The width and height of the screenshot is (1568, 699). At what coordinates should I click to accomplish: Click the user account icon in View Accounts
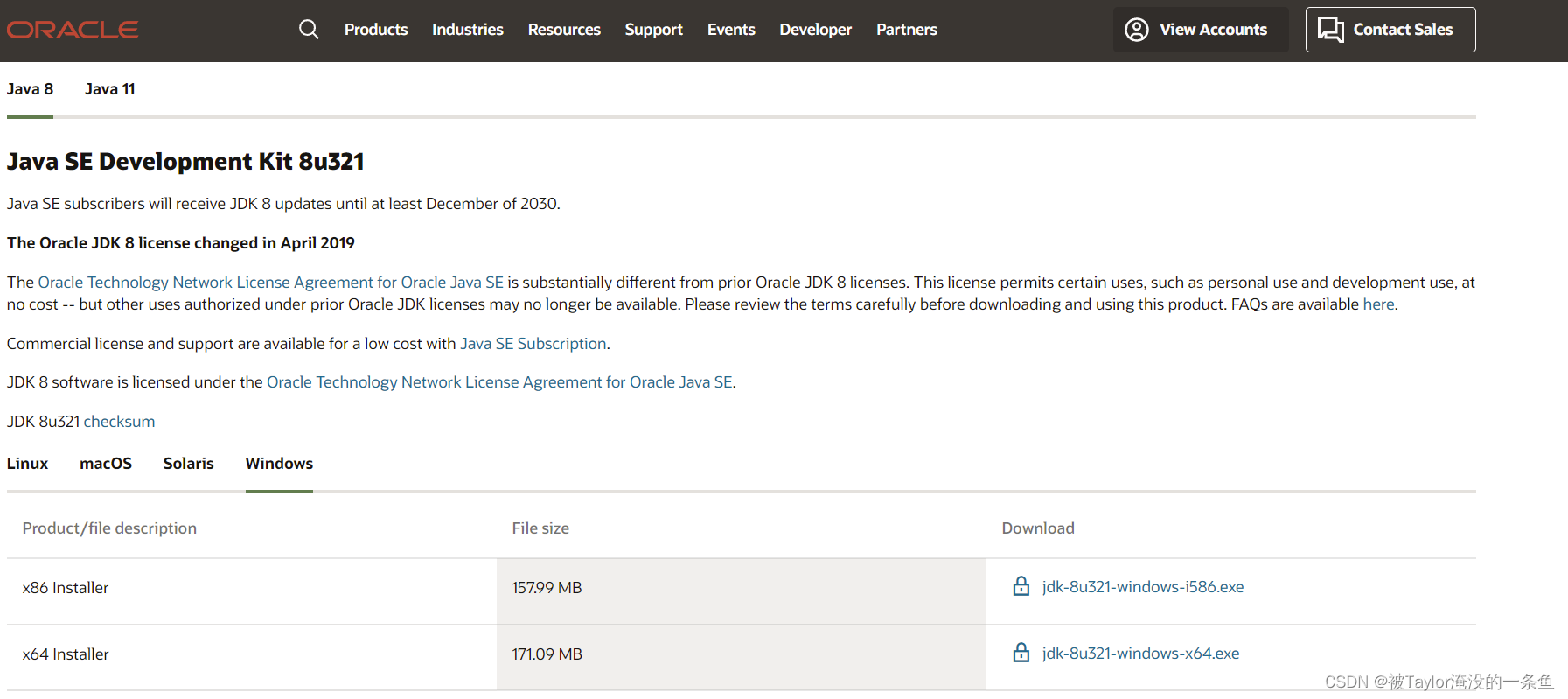1136,30
